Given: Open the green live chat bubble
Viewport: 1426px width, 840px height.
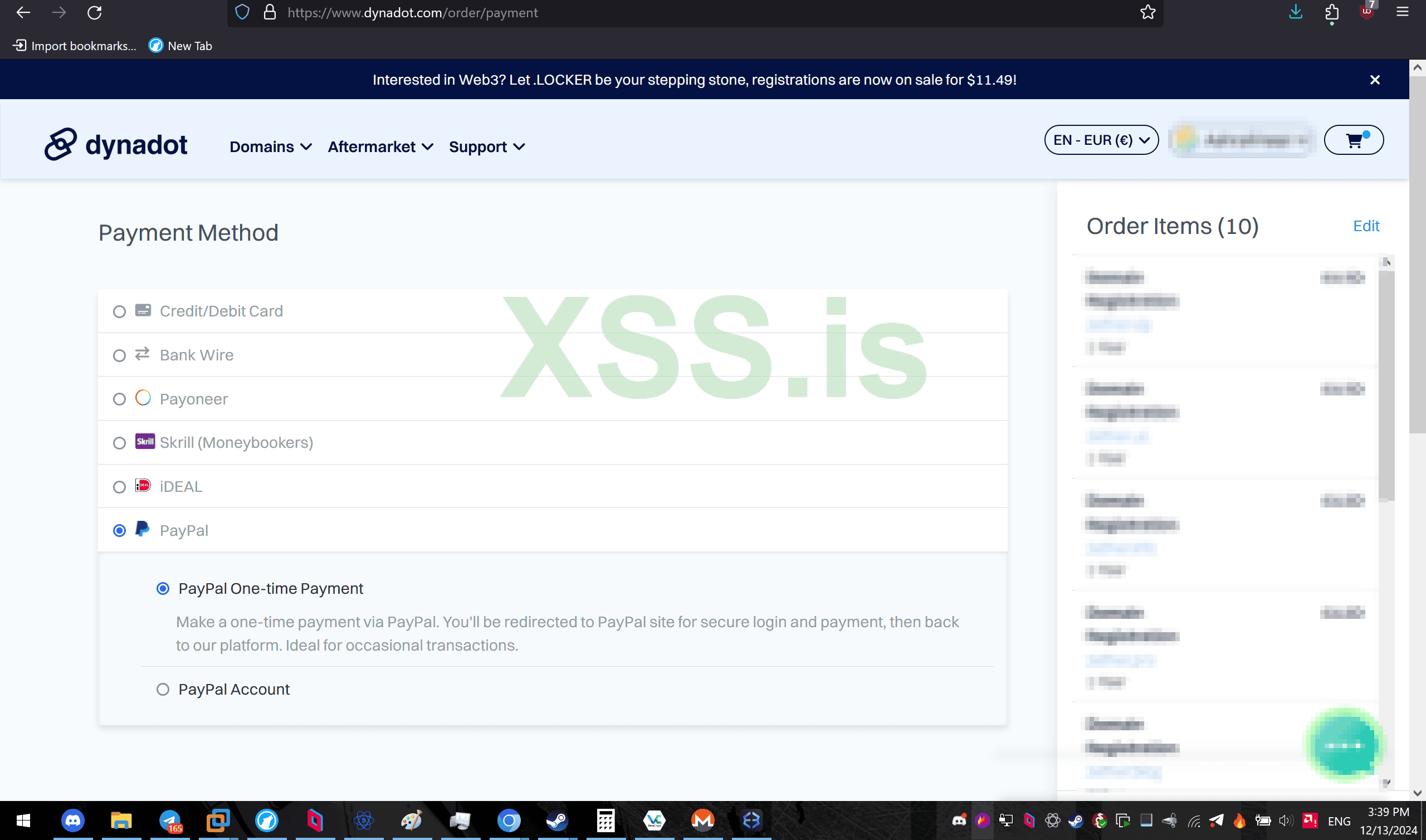Looking at the screenshot, I should 1345,745.
